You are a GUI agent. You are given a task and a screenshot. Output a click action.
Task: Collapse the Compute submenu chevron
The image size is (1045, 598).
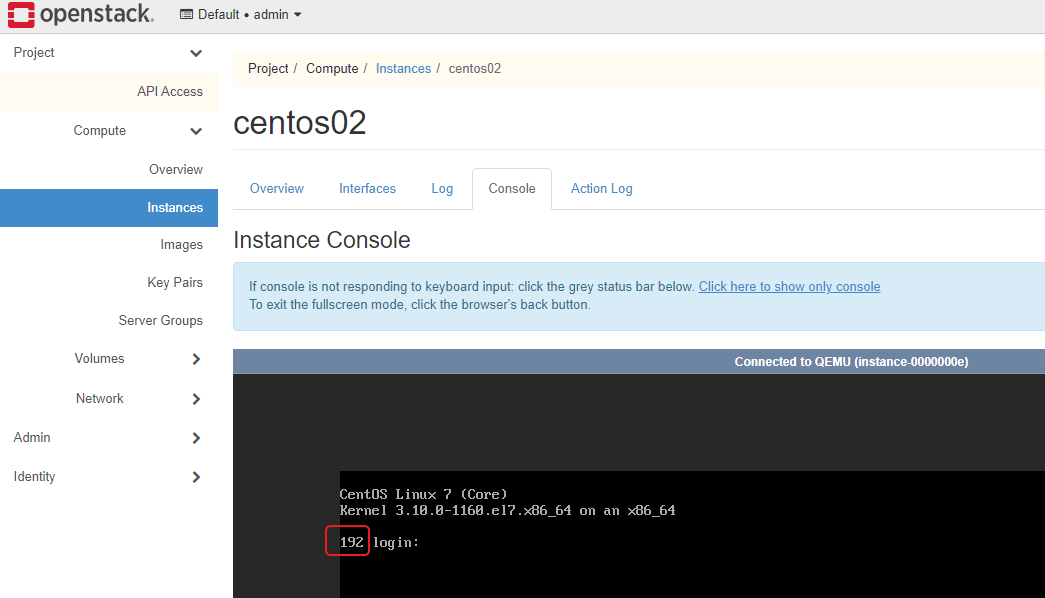click(196, 131)
